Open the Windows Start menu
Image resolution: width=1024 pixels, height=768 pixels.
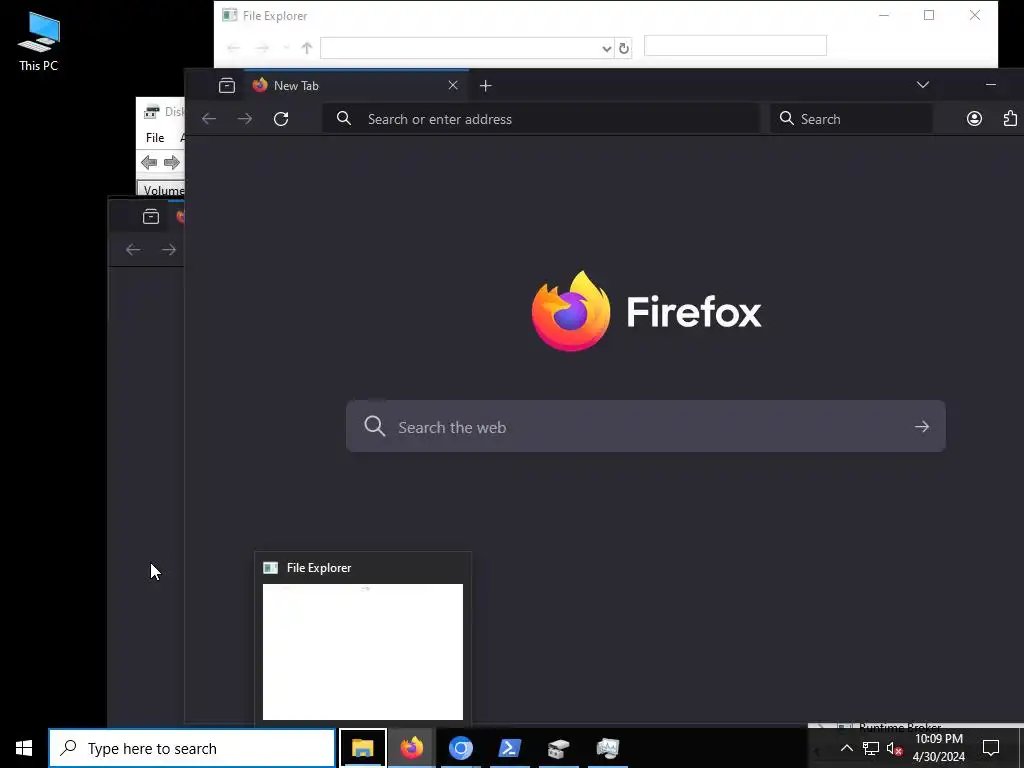tap(24, 748)
